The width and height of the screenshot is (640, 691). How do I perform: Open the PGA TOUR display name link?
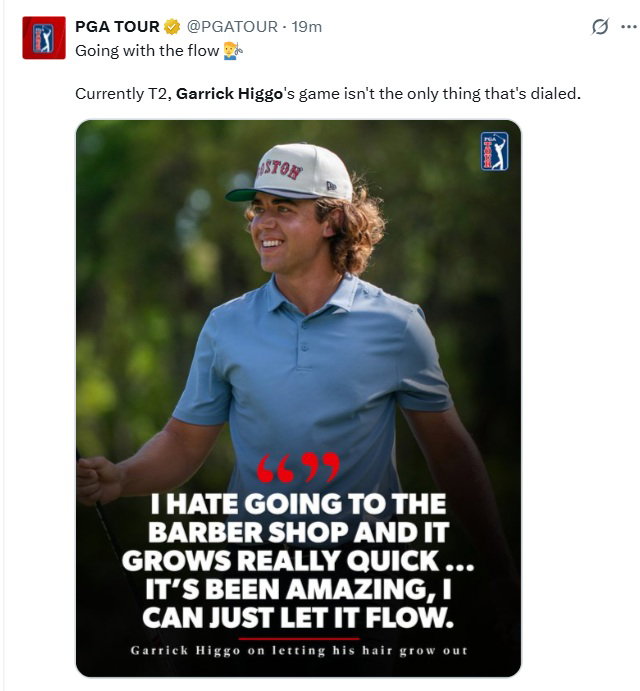point(117,27)
